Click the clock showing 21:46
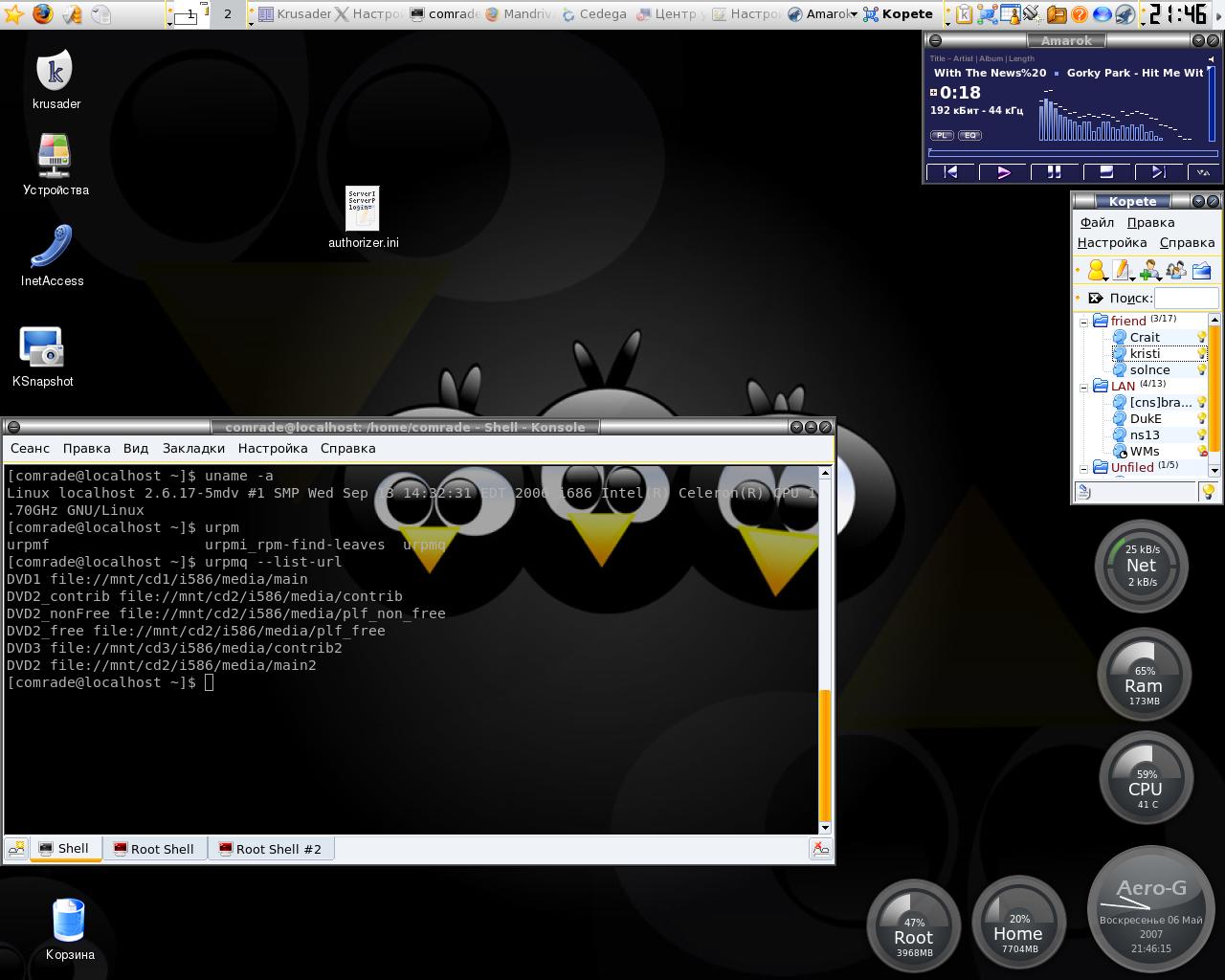 point(1178,14)
